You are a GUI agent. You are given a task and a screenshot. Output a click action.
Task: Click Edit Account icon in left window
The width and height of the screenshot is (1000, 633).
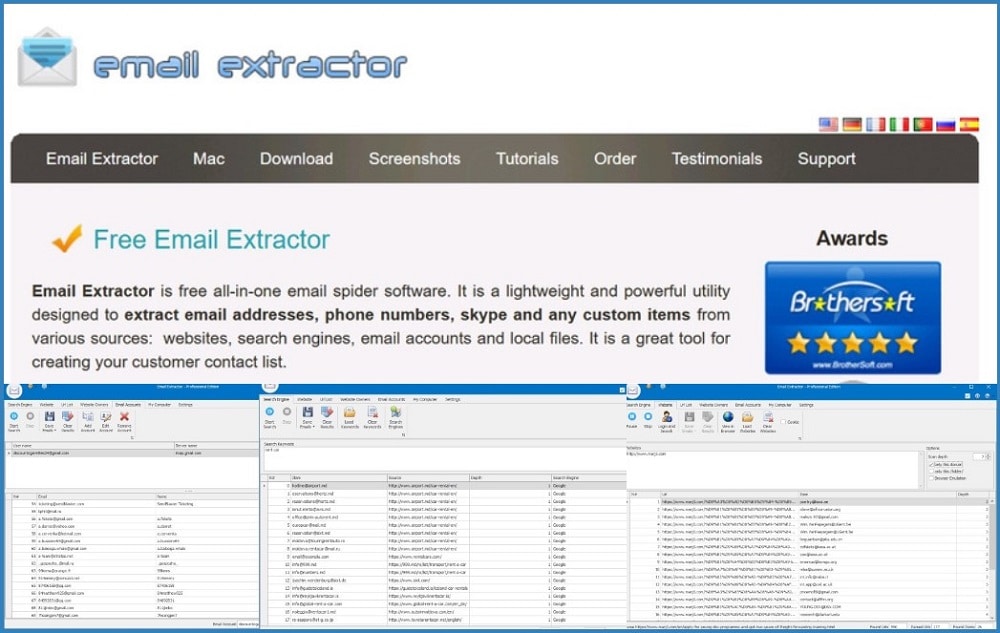(106, 416)
